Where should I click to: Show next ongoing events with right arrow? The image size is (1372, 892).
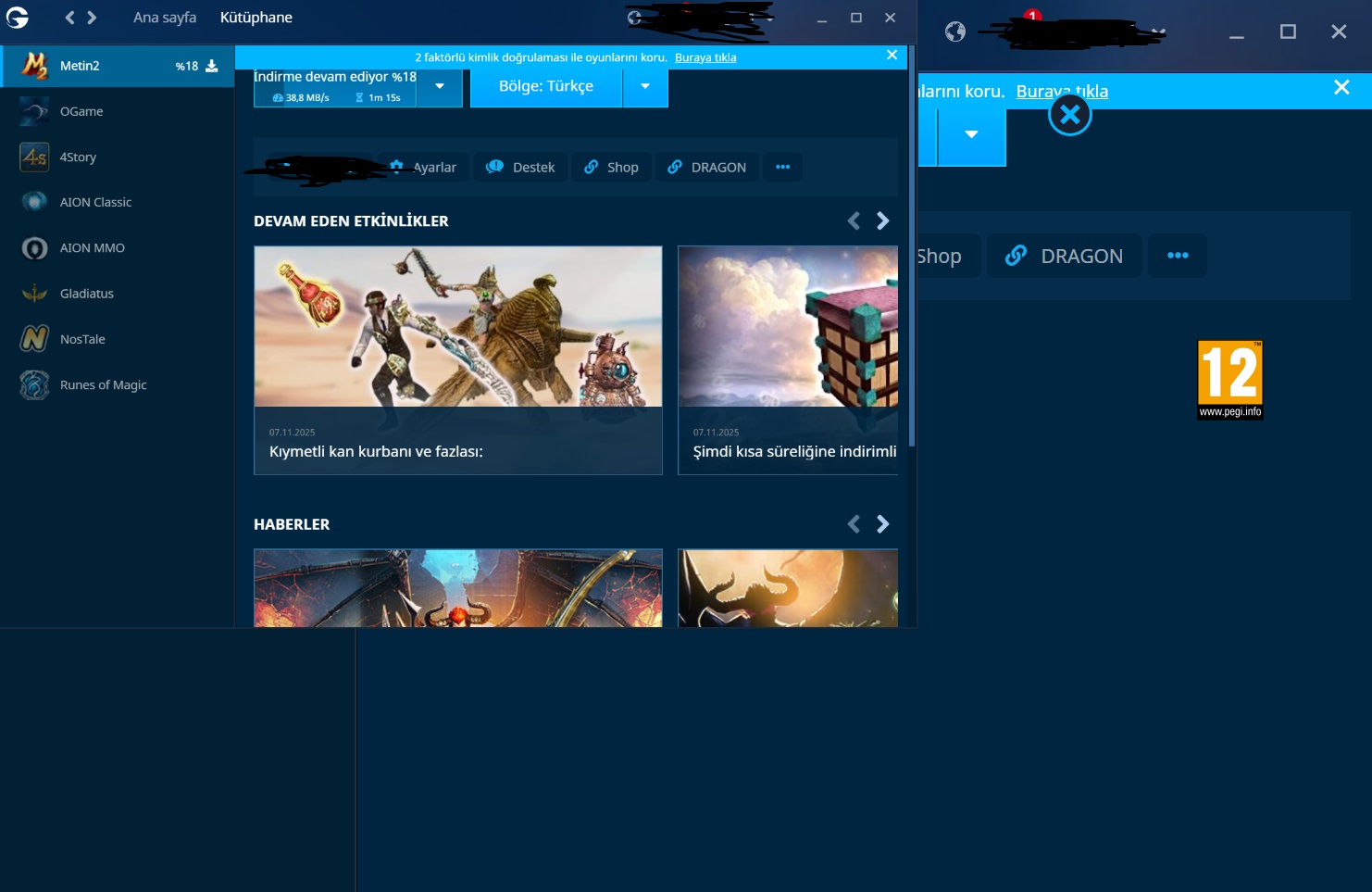(882, 220)
